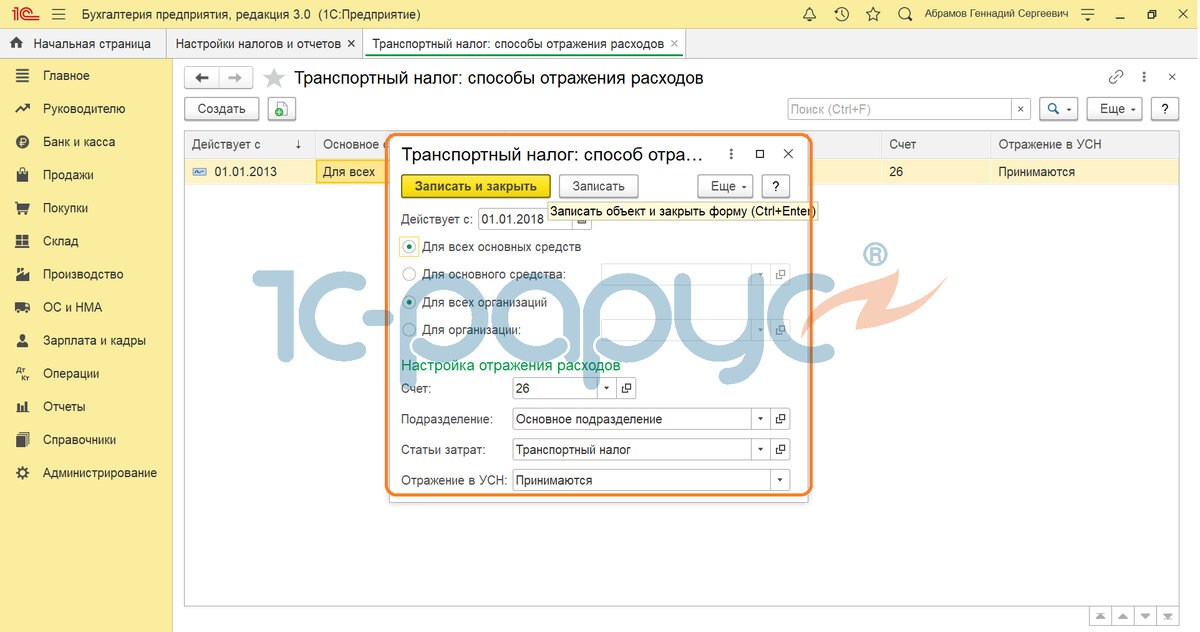Switch to Начальная страница tab
The width and height of the screenshot is (1200, 632).
(82, 44)
